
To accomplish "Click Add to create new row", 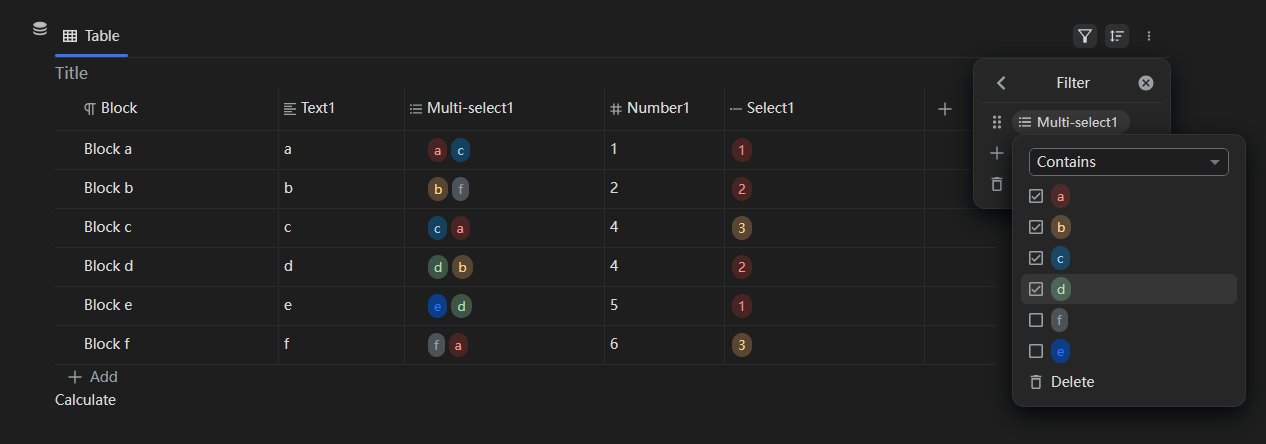I will (x=92, y=377).
